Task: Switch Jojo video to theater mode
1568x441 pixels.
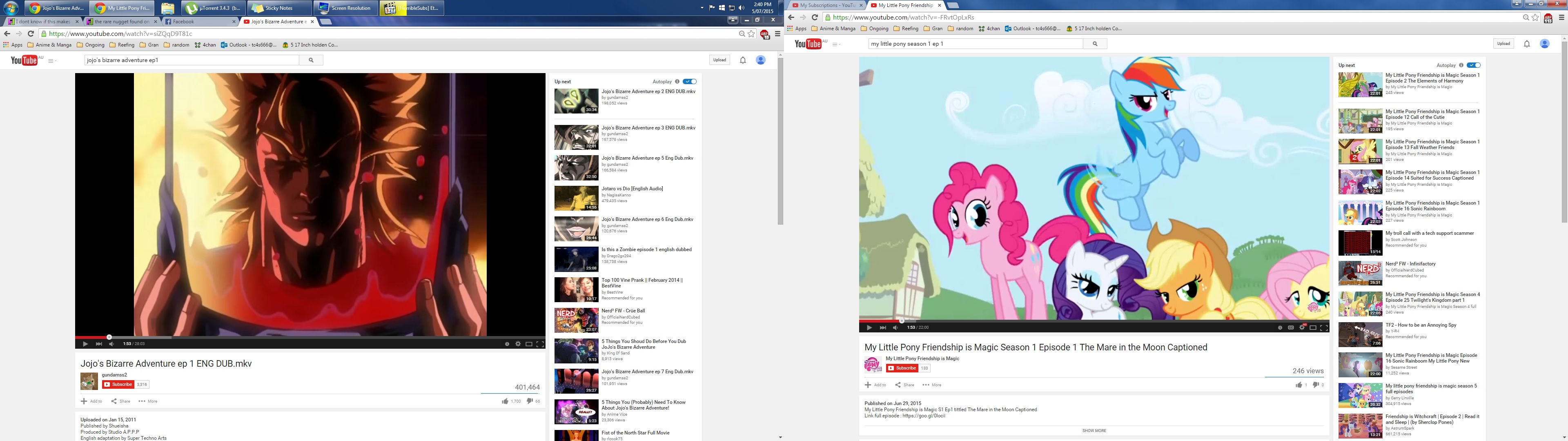Action: [x=528, y=344]
